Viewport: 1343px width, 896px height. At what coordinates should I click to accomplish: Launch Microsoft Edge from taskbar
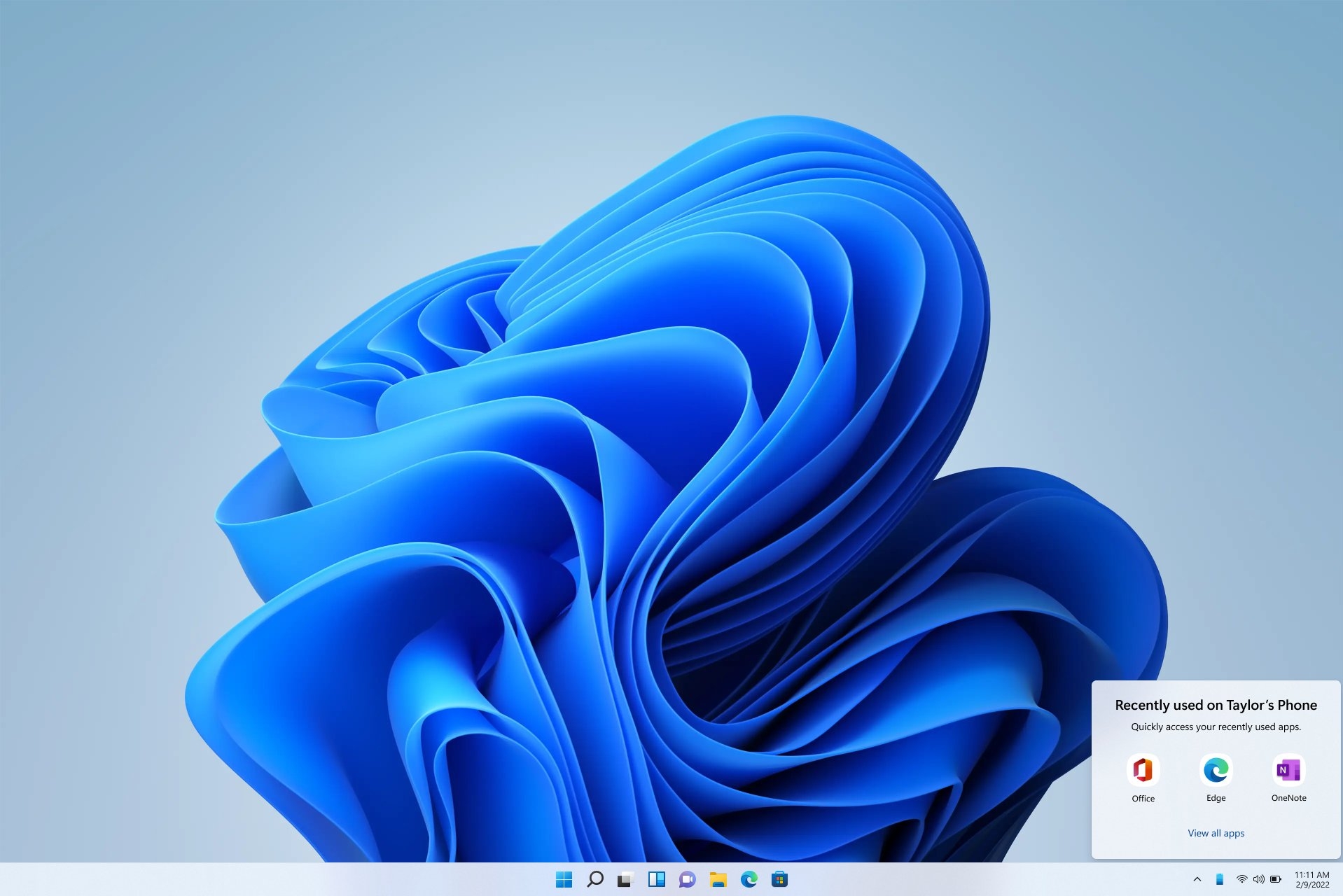[749, 879]
